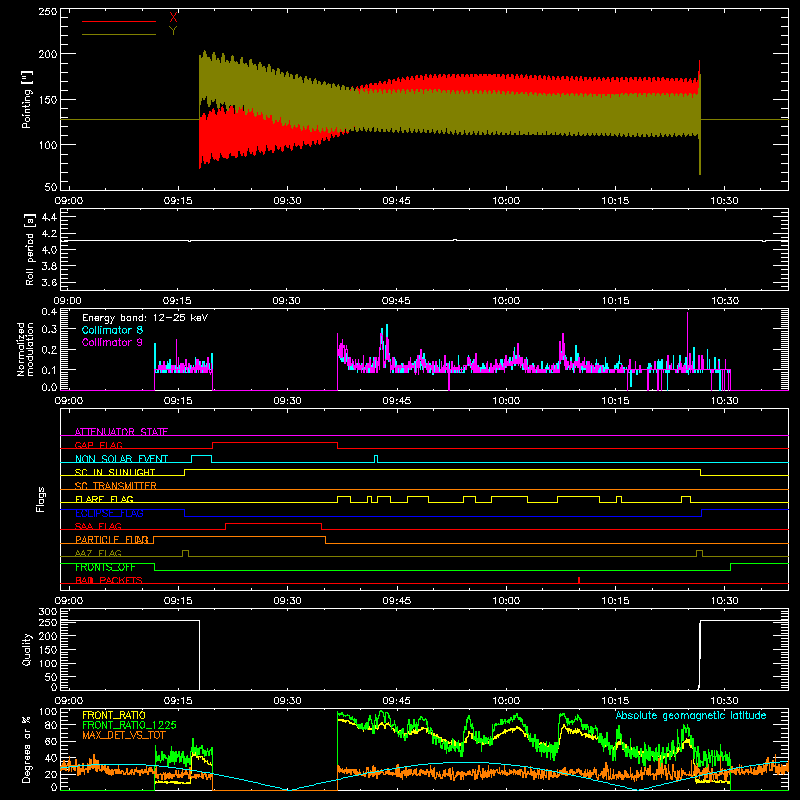Click the BAD_PACKETS flag label

[x=109, y=580]
